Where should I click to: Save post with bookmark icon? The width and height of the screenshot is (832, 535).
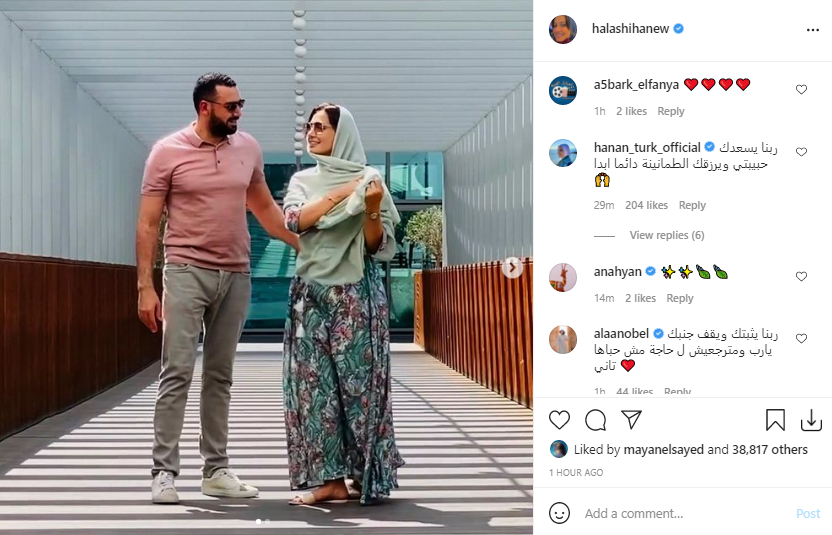click(x=775, y=420)
